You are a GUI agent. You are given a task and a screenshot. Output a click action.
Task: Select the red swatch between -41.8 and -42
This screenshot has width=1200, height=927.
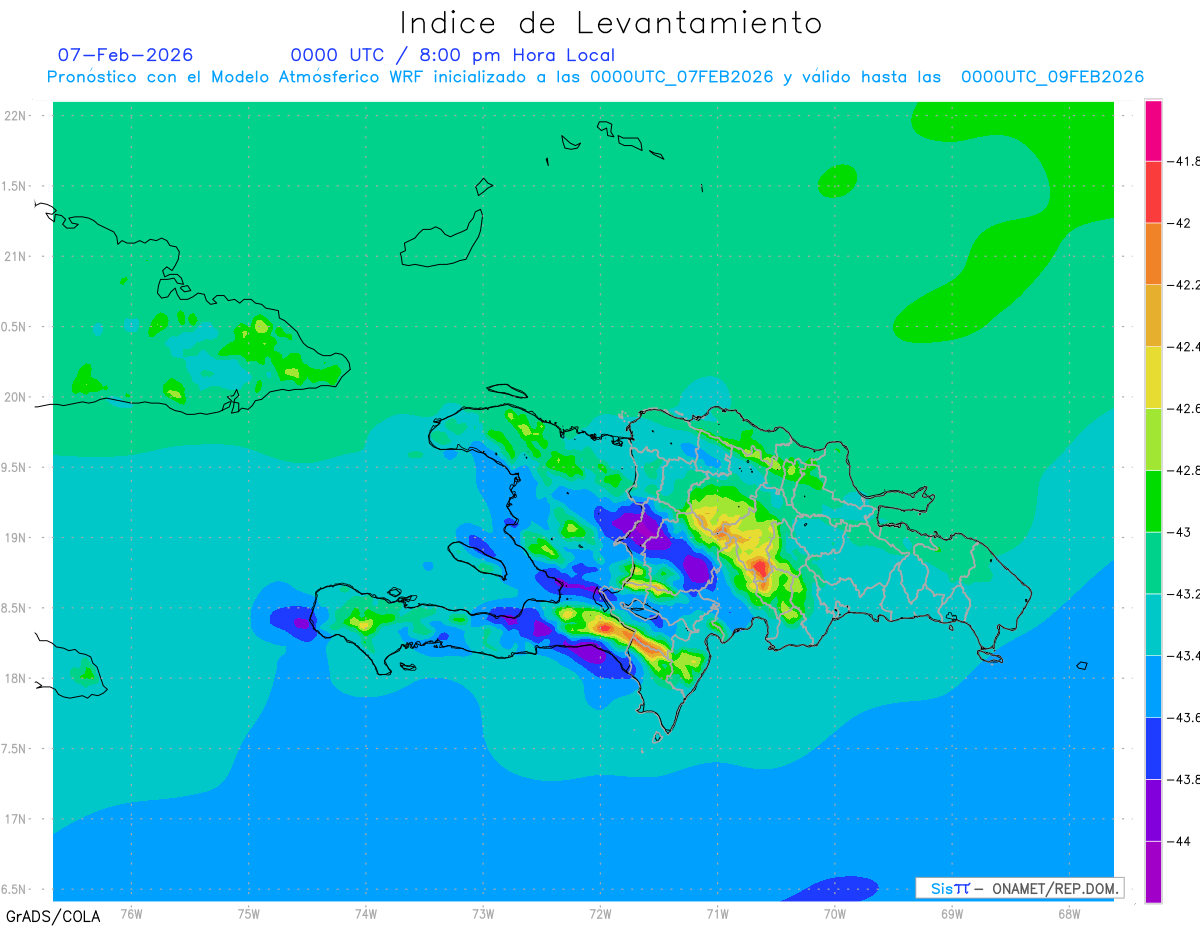(x=1153, y=191)
